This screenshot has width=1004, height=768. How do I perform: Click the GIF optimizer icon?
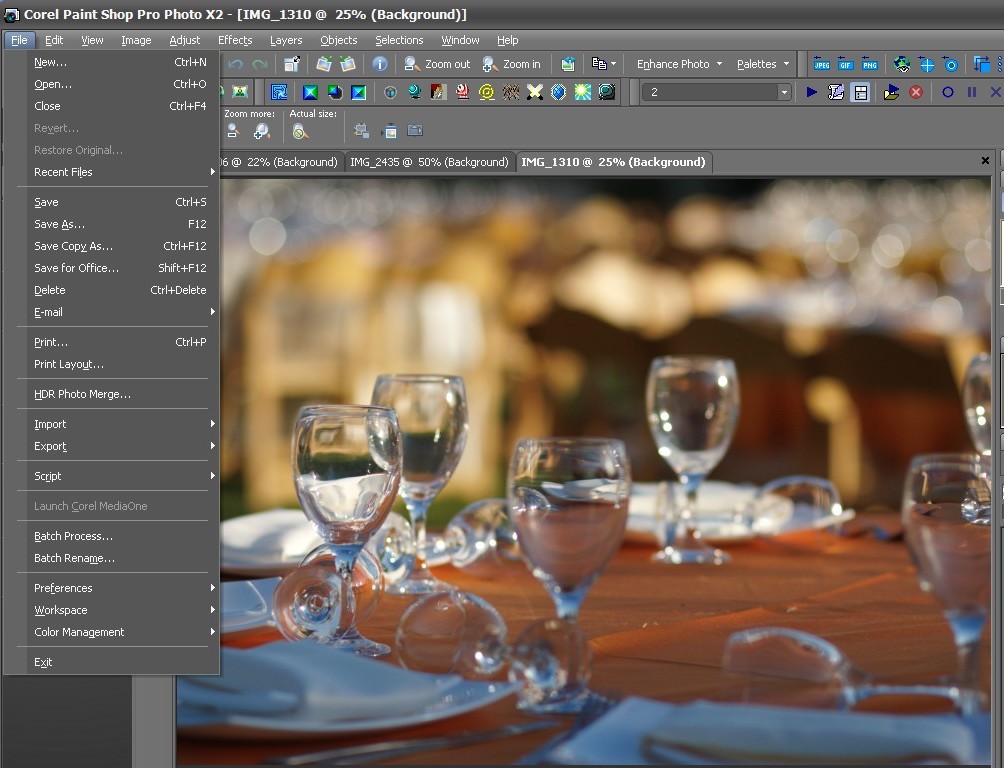845,64
